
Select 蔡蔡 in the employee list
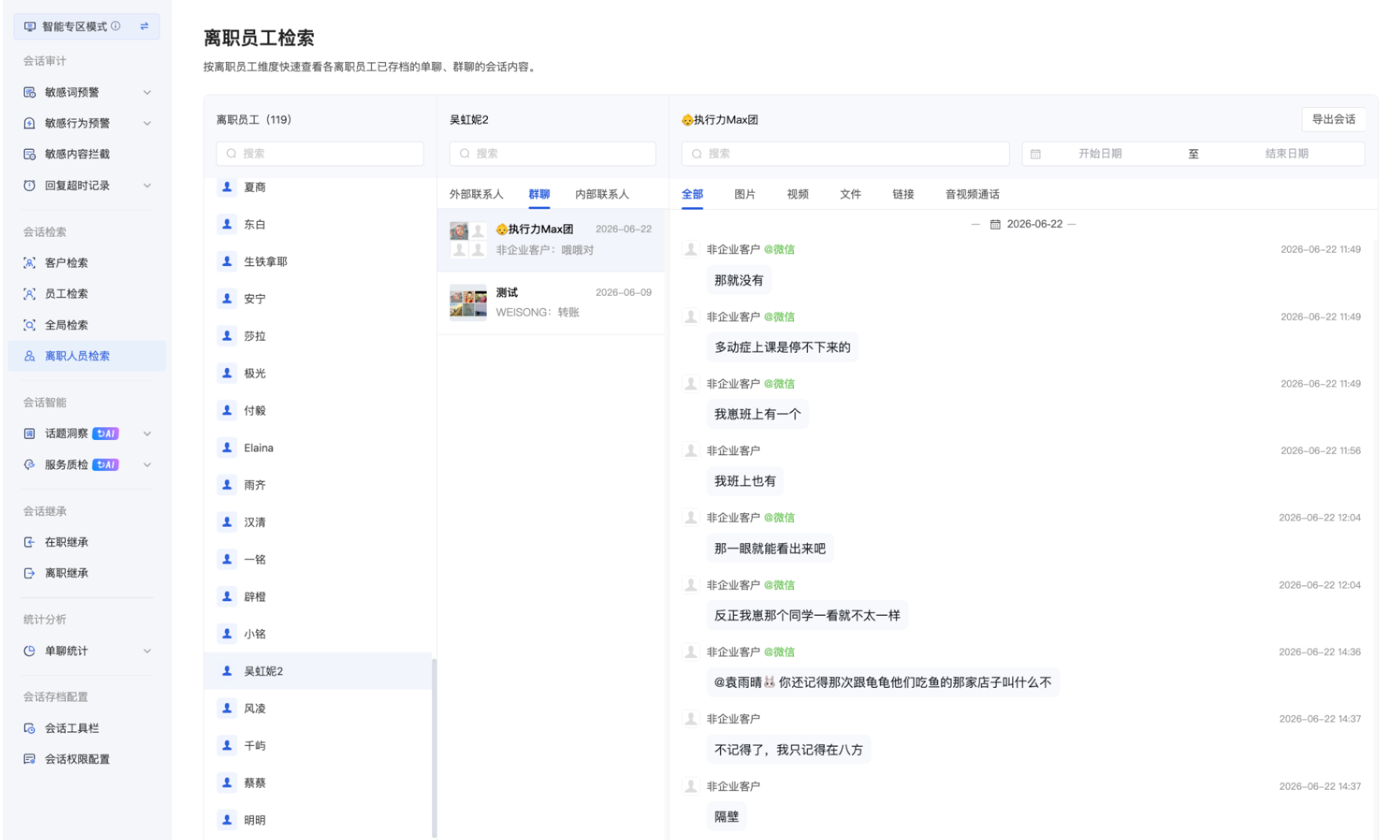(x=318, y=782)
